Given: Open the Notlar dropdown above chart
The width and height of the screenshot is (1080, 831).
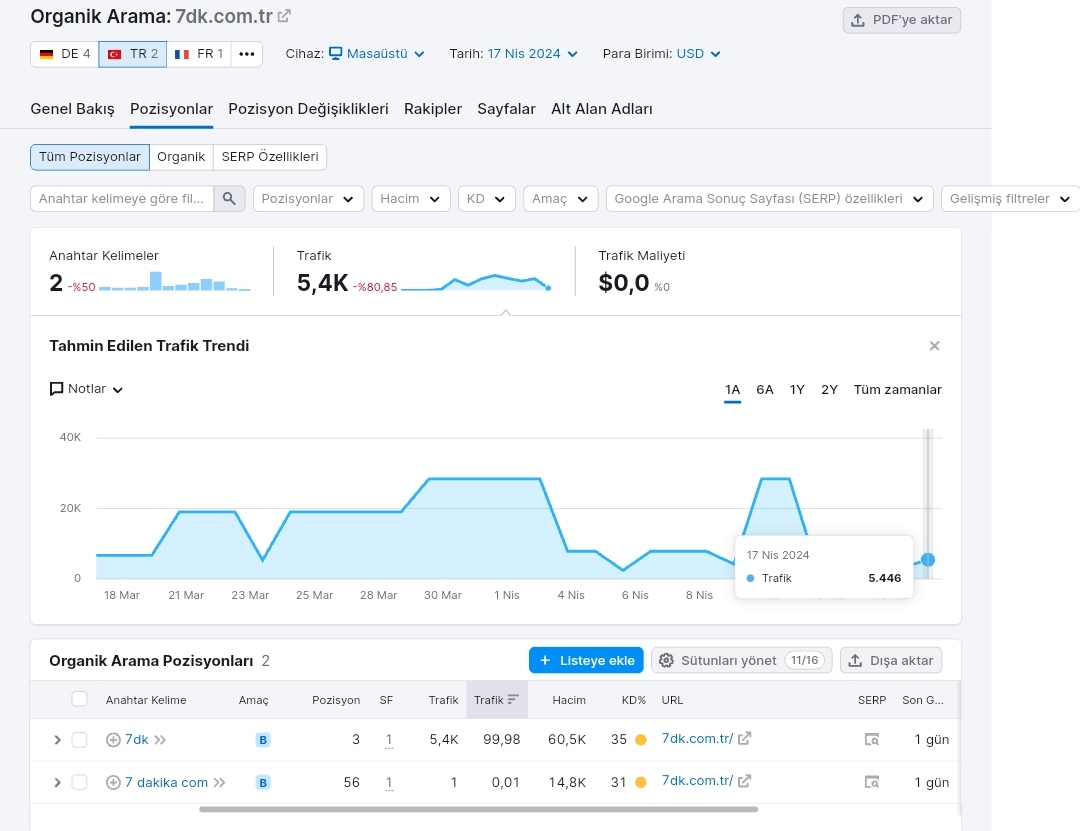Looking at the screenshot, I should [x=86, y=389].
